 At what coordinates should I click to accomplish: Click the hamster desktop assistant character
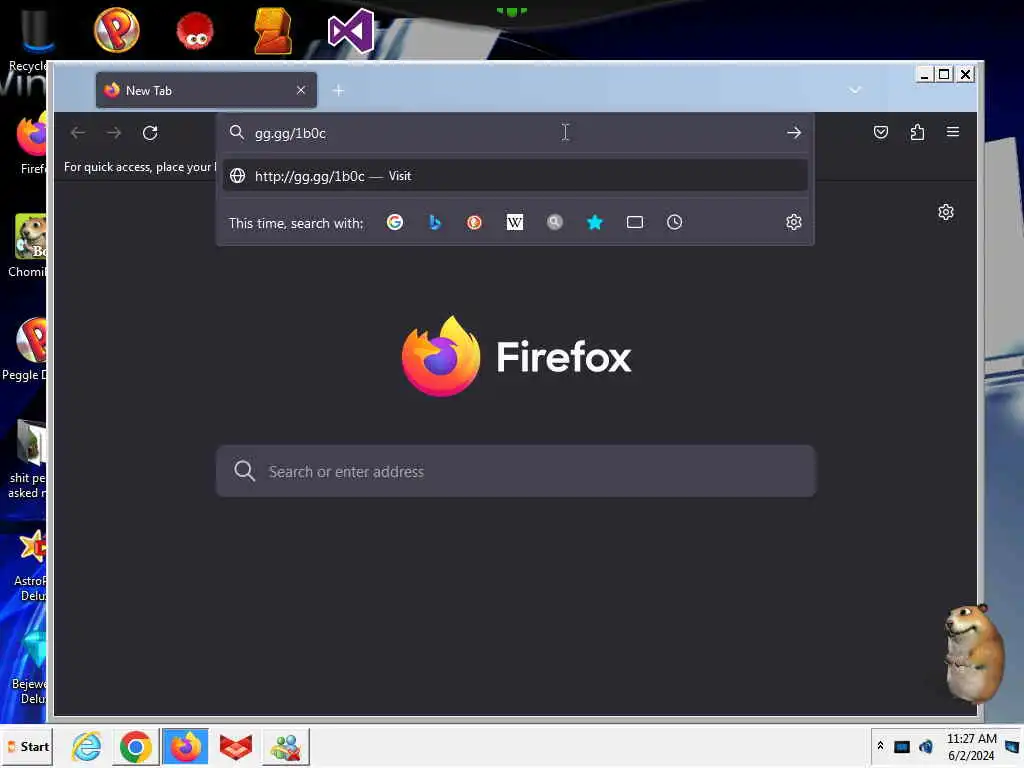(x=974, y=652)
